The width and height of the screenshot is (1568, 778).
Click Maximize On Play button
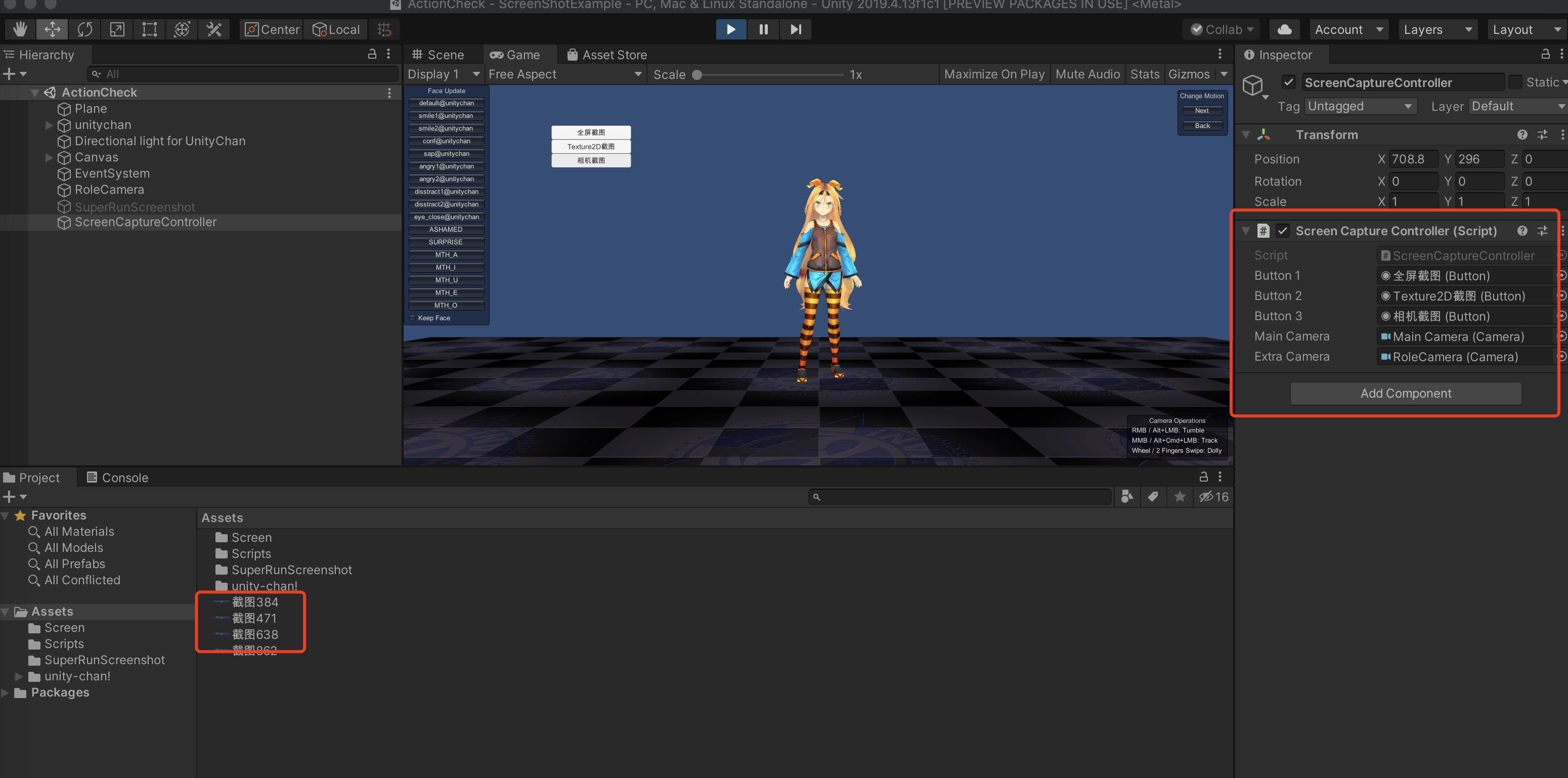(993, 74)
